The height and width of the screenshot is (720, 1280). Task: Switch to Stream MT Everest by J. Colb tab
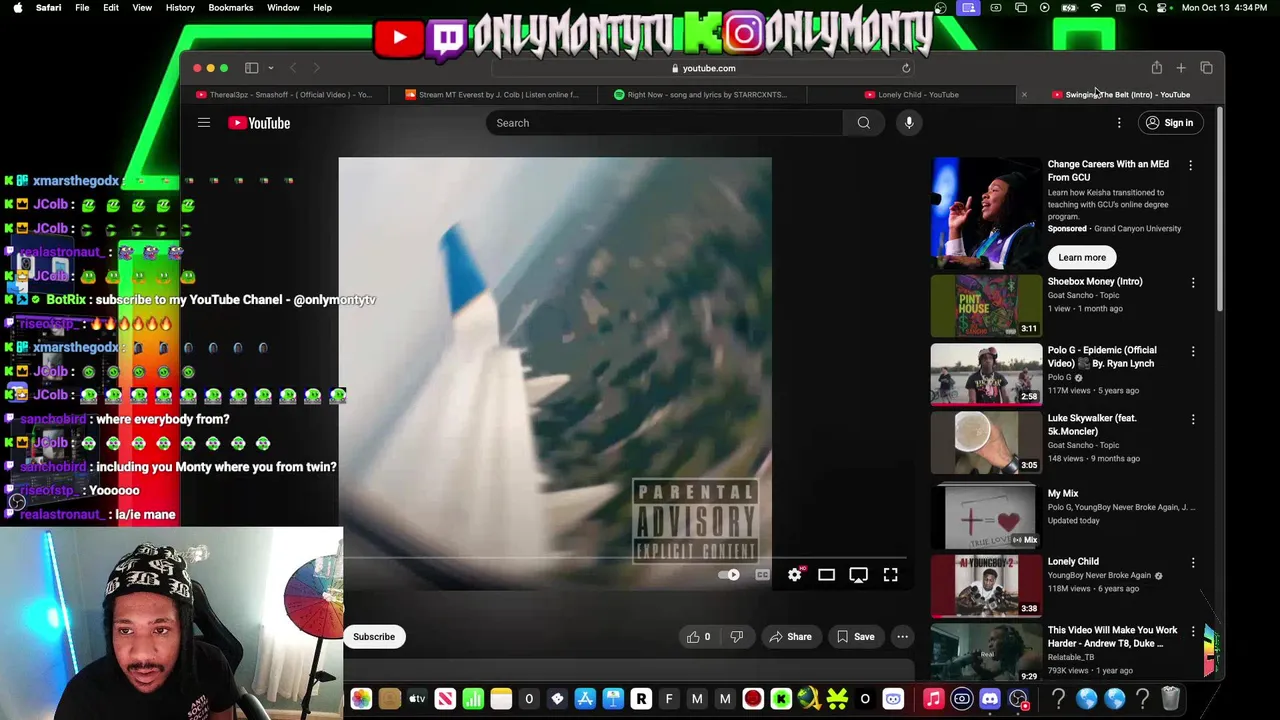coord(493,95)
